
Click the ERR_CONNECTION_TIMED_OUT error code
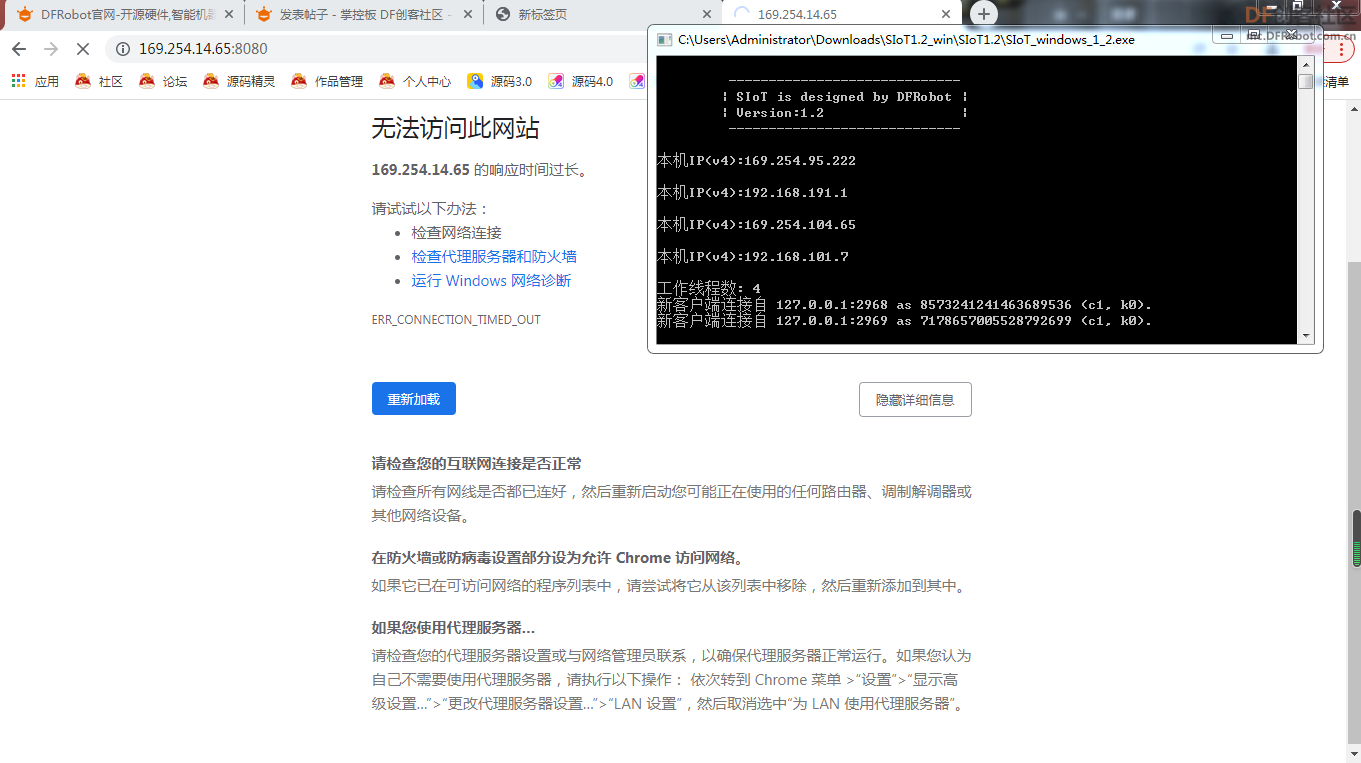[x=456, y=320]
